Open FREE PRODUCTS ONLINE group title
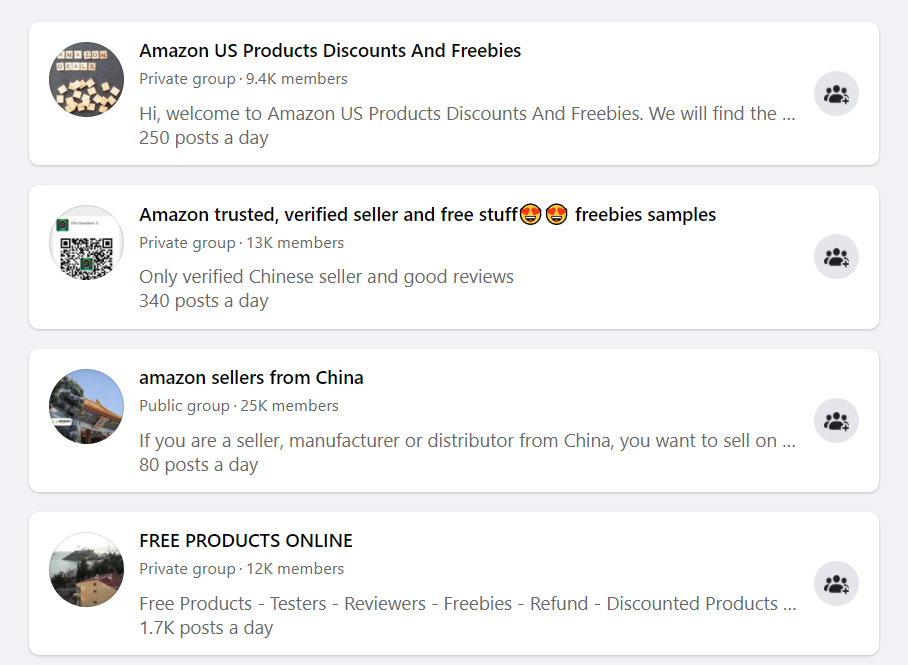Screen dimensions: 908x665 pyautogui.click(x=246, y=540)
